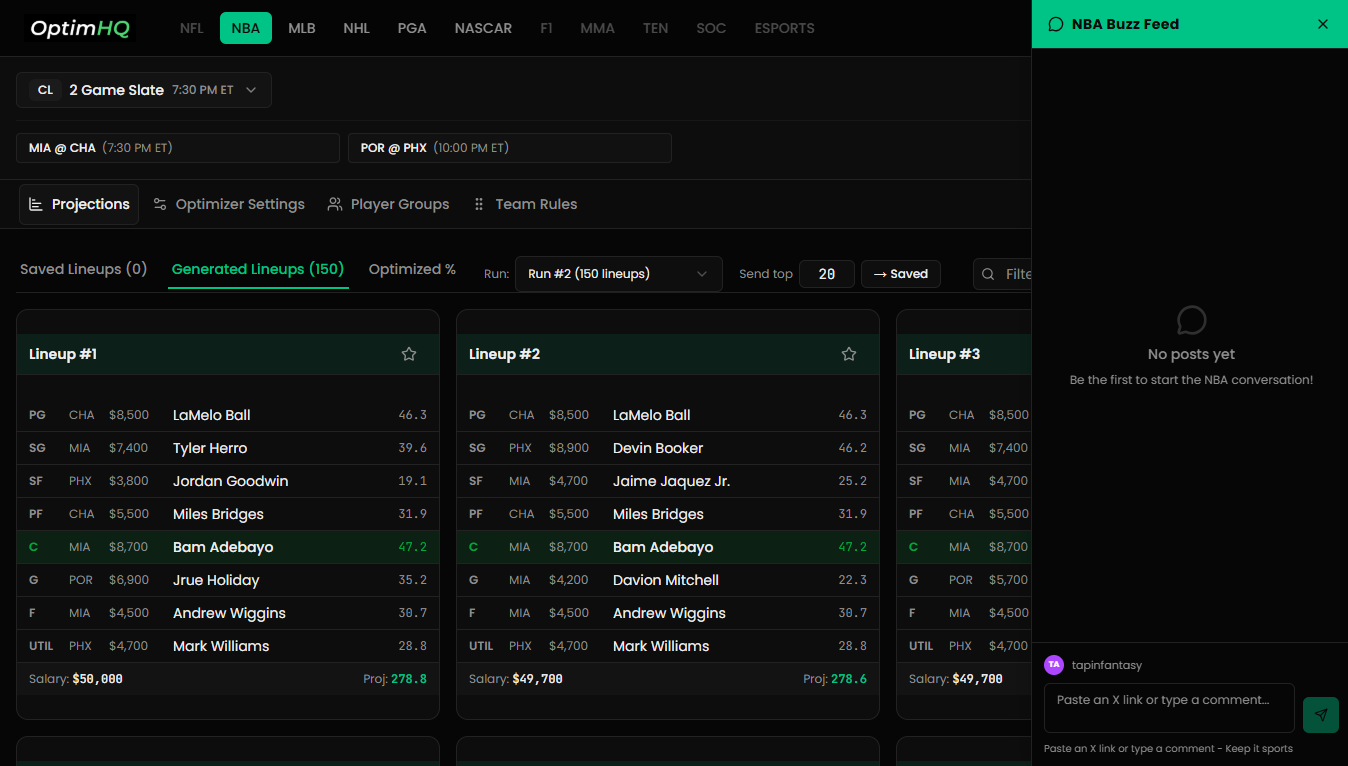
Task: Click the Saved button to send lineups
Action: (x=900, y=274)
